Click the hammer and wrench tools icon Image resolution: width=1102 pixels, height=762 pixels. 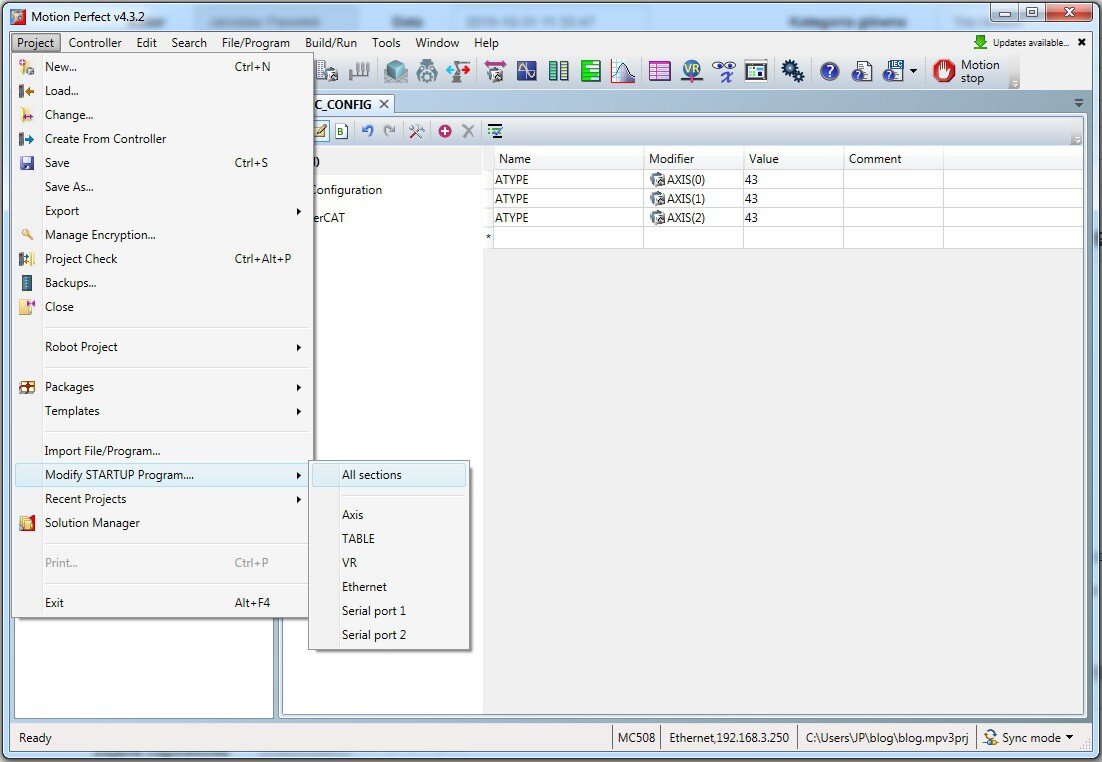click(x=416, y=131)
